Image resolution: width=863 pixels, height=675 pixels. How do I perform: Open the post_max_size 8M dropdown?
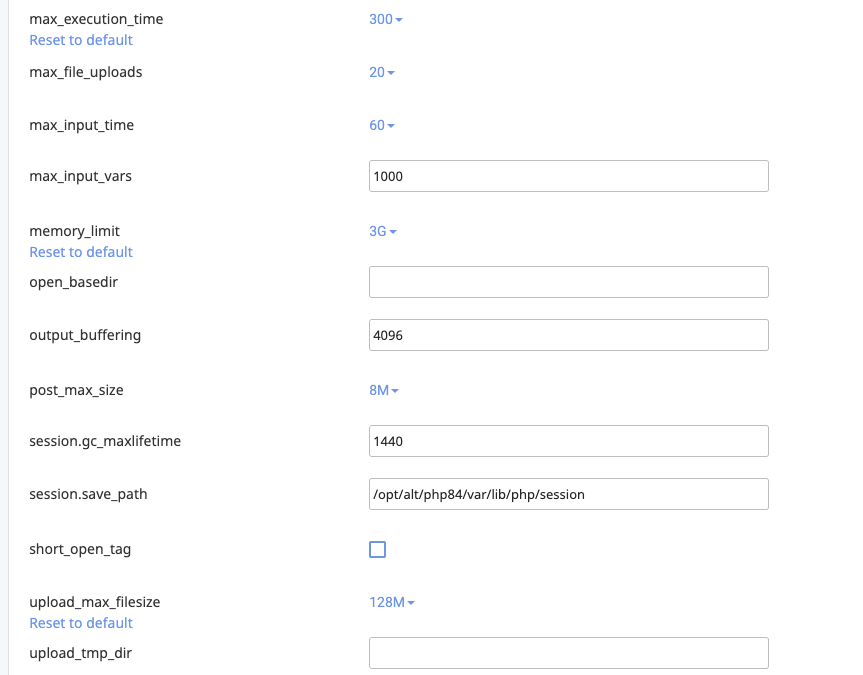pos(384,390)
